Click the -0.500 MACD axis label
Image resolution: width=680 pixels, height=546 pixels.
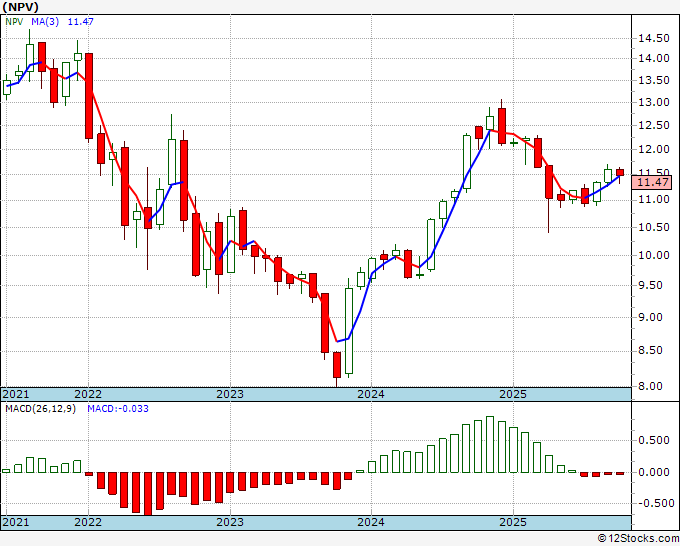click(653, 503)
